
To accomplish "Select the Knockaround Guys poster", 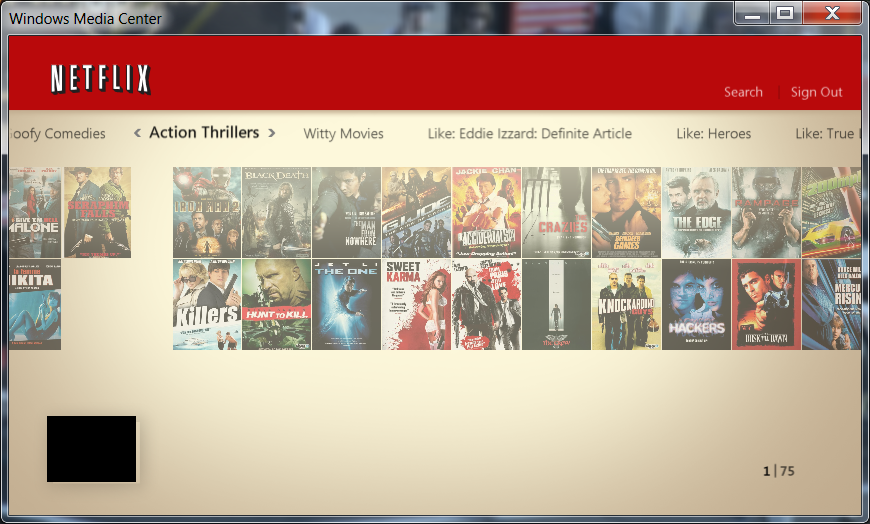I will [626, 304].
